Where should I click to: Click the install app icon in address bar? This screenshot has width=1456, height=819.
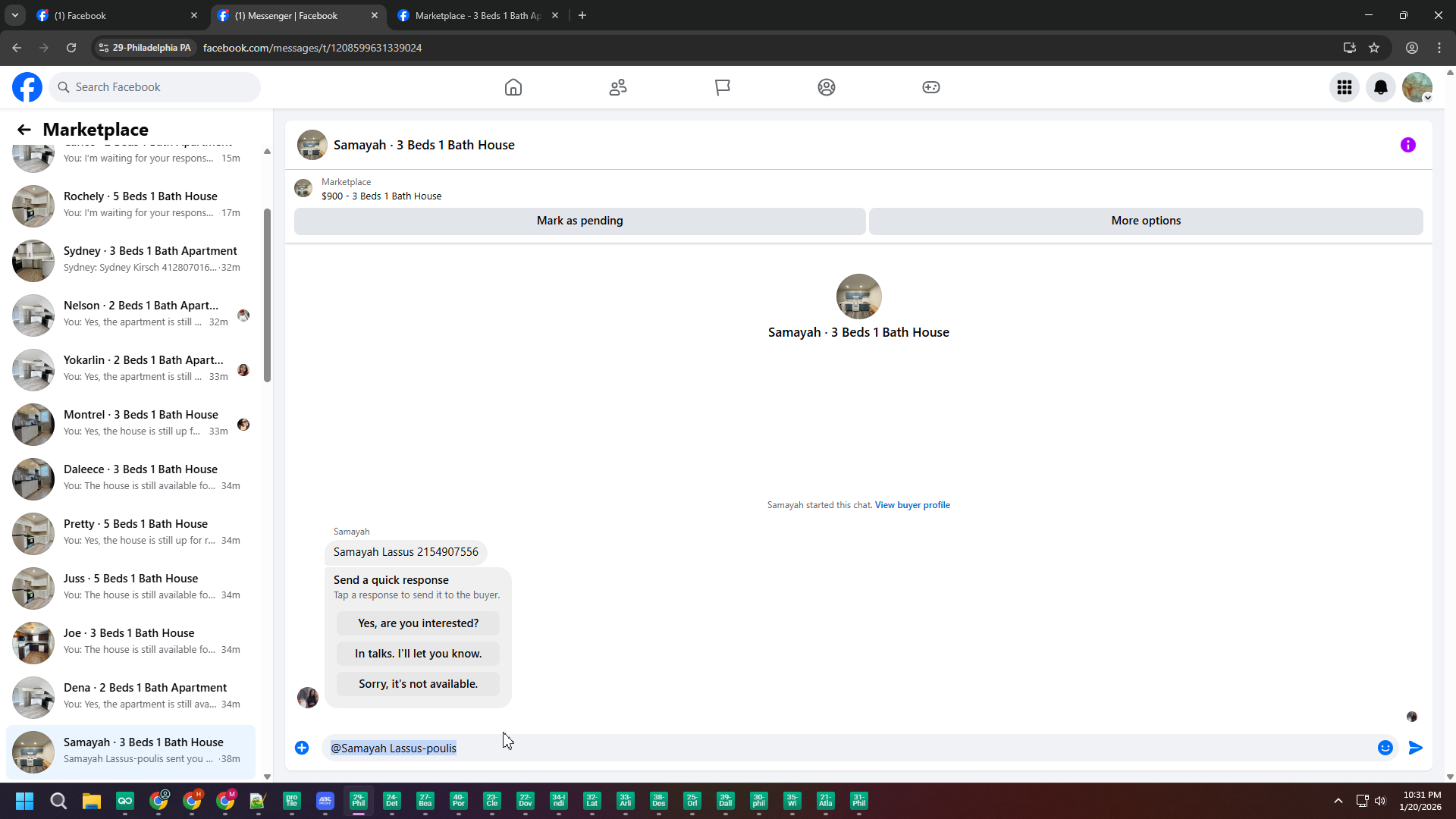pyautogui.click(x=1350, y=48)
